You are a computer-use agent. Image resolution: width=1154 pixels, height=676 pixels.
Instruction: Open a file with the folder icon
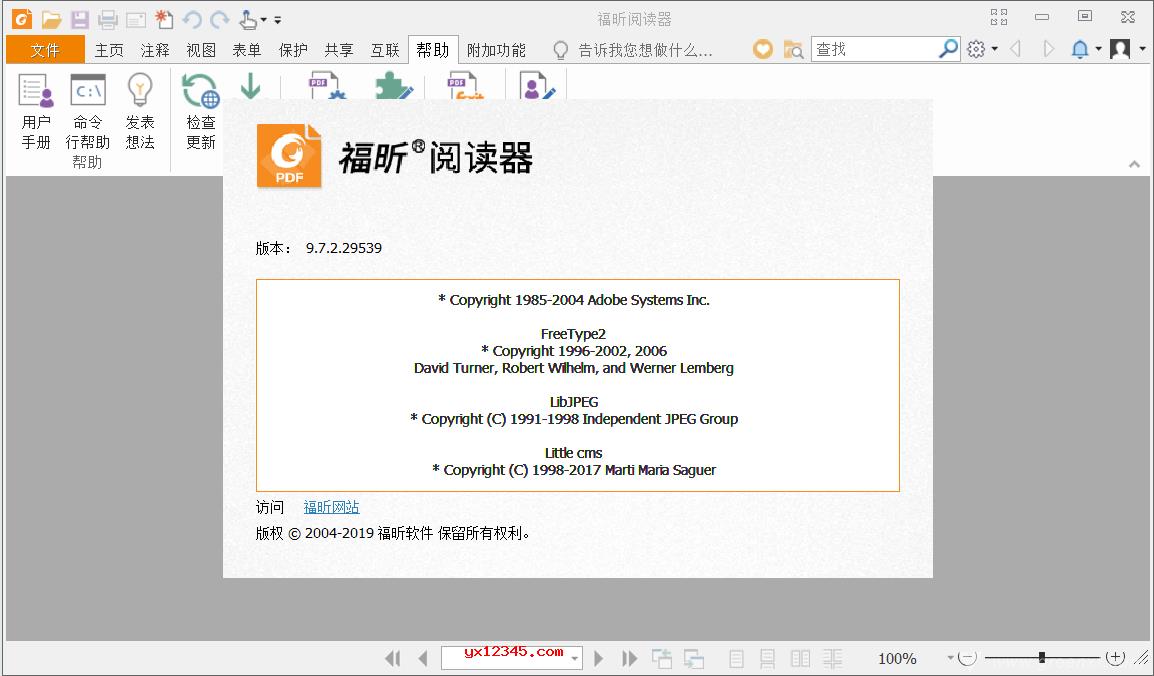click(51, 20)
